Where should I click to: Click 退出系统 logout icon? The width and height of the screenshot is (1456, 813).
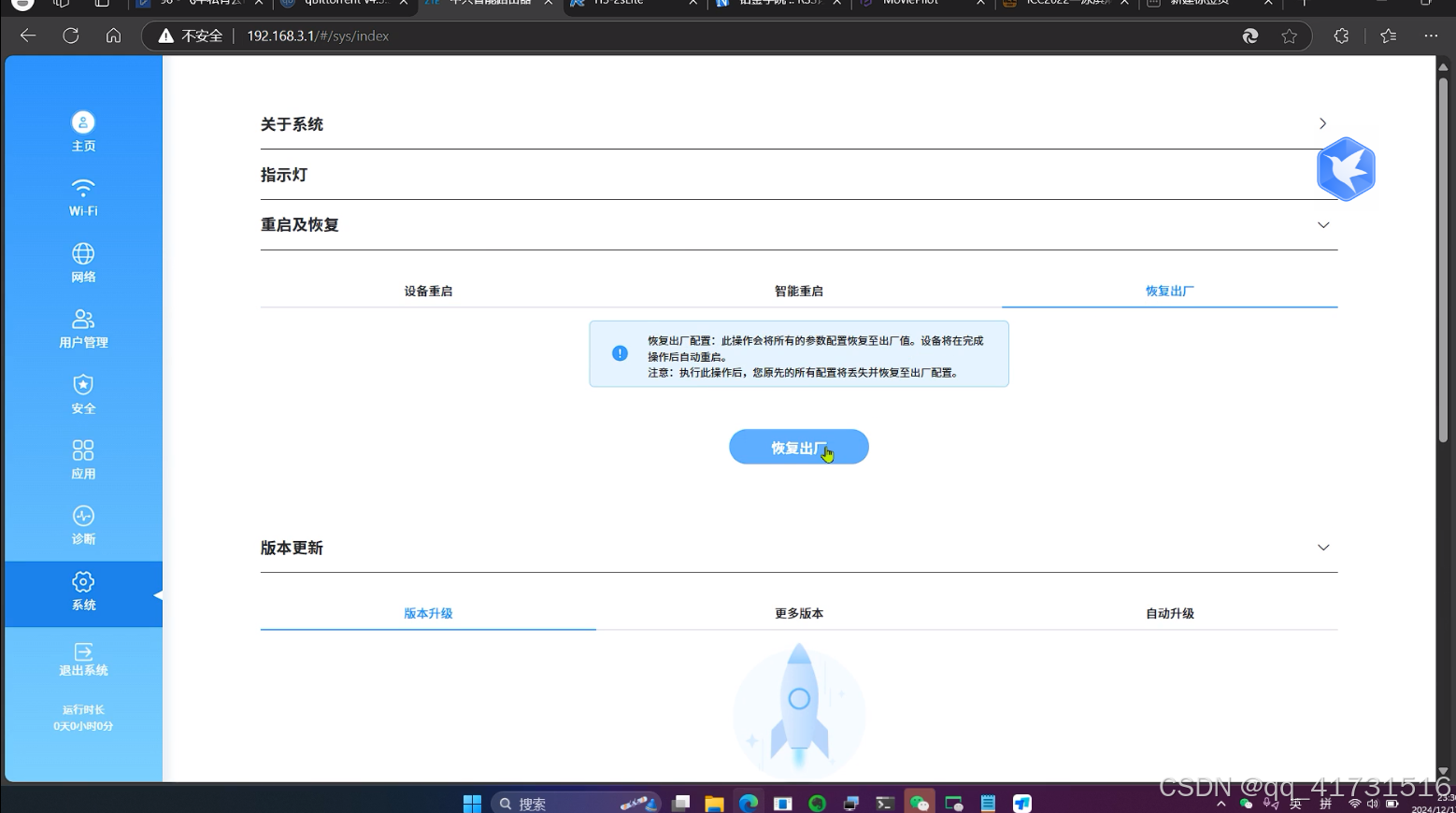pos(83,651)
